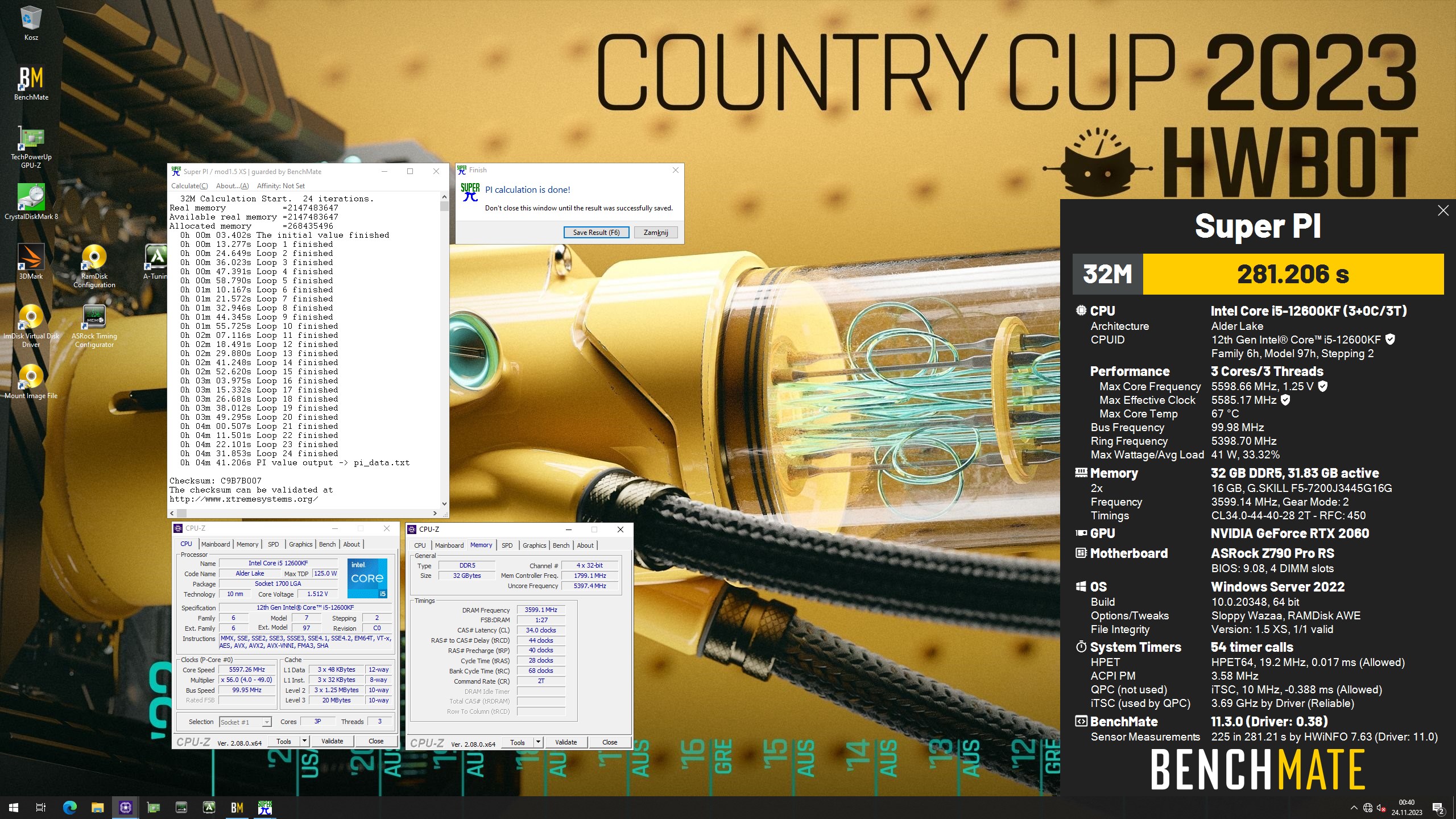Screen dimensions: 1456x819
Task: Expand Tools dropdown arrow in right CPU-Z
Action: [538, 742]
